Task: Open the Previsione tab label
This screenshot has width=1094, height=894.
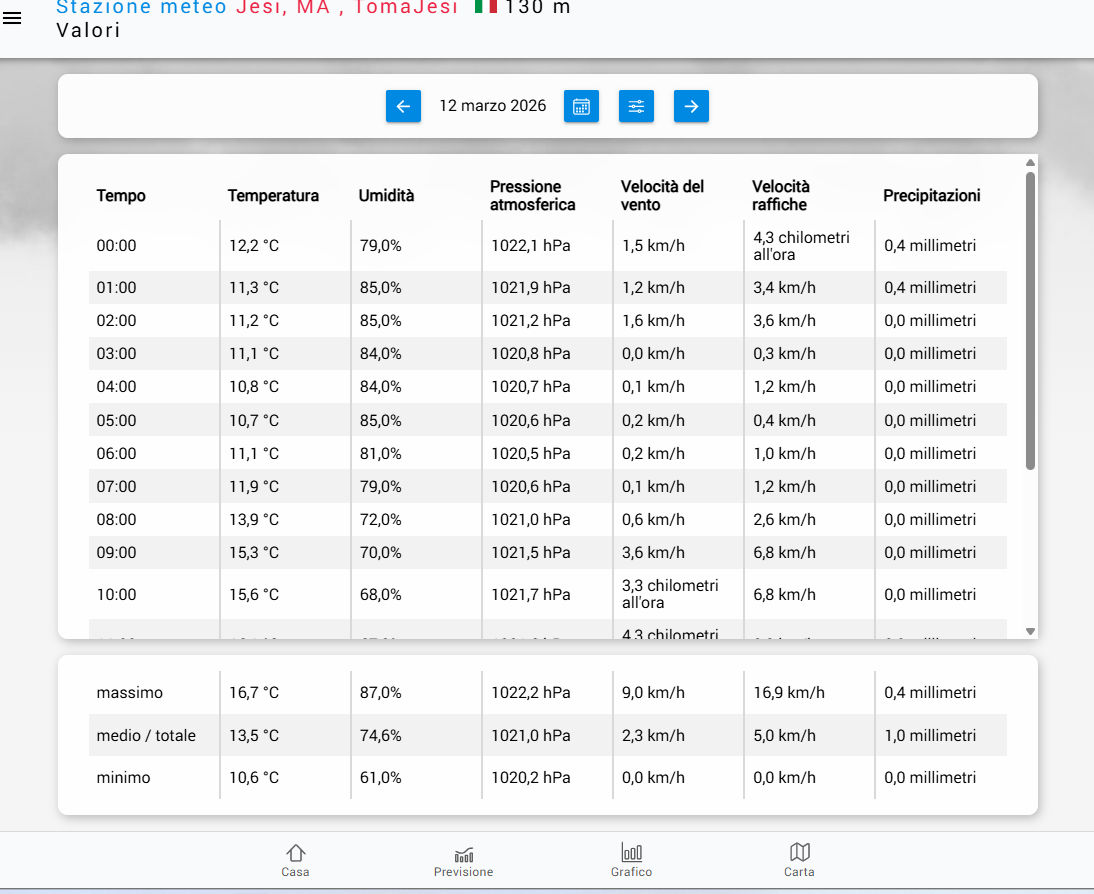Action: [463, 872]
